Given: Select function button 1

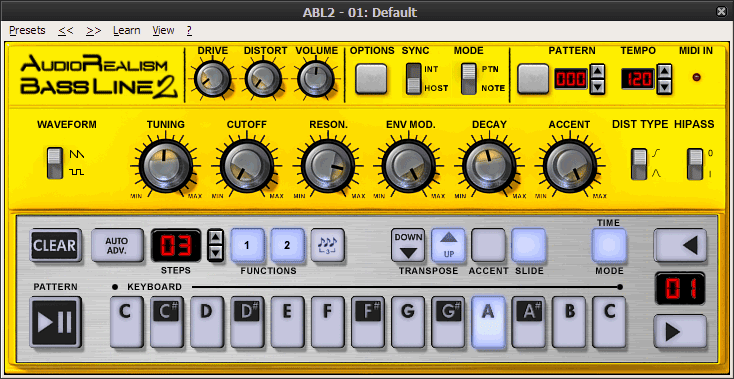Looking at the screenshot, I should point(247,245).
